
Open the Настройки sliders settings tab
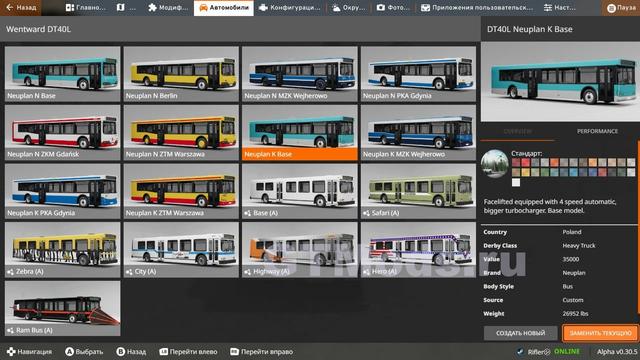click(560, 8)
